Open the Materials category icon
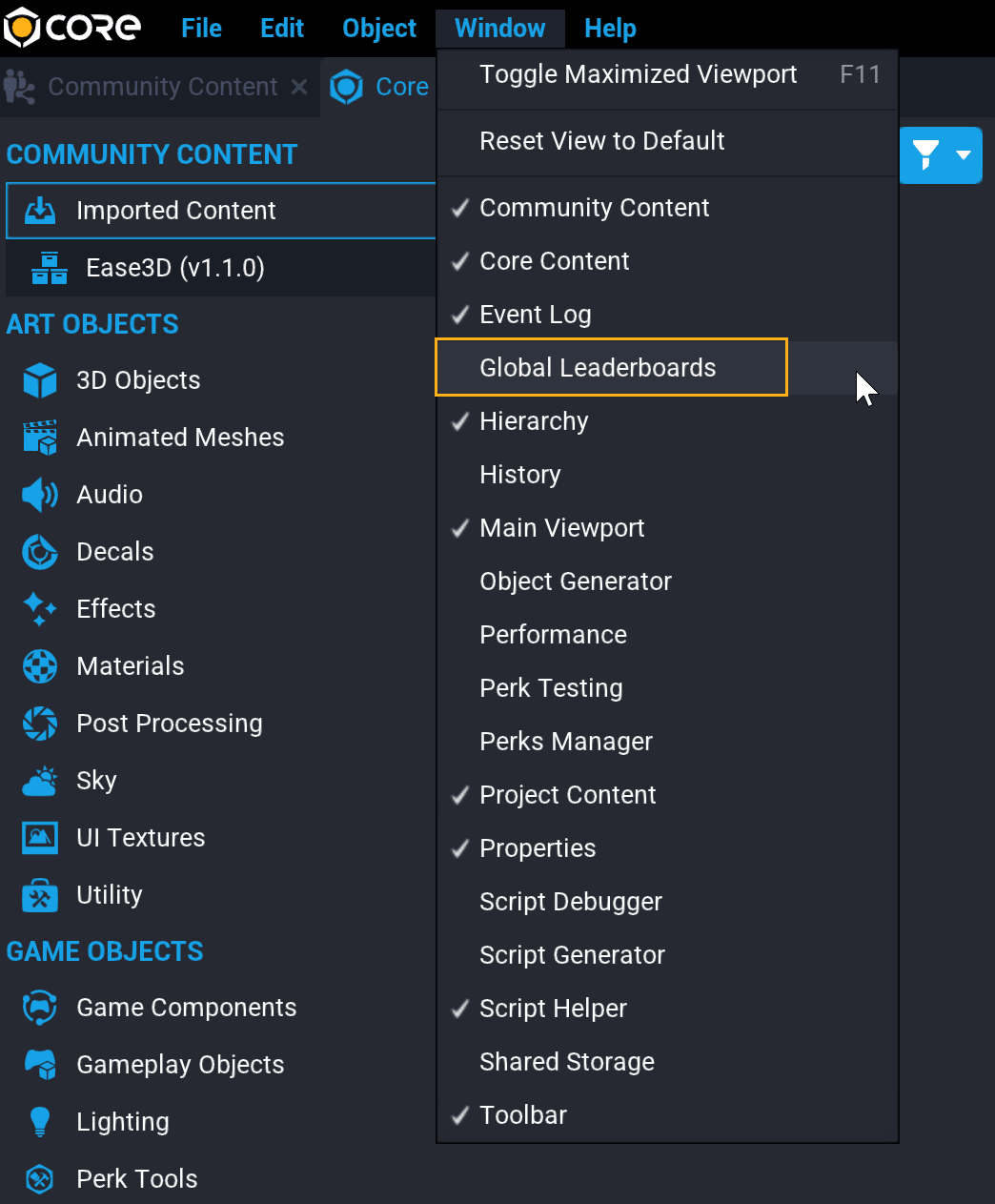 point(39,665)
